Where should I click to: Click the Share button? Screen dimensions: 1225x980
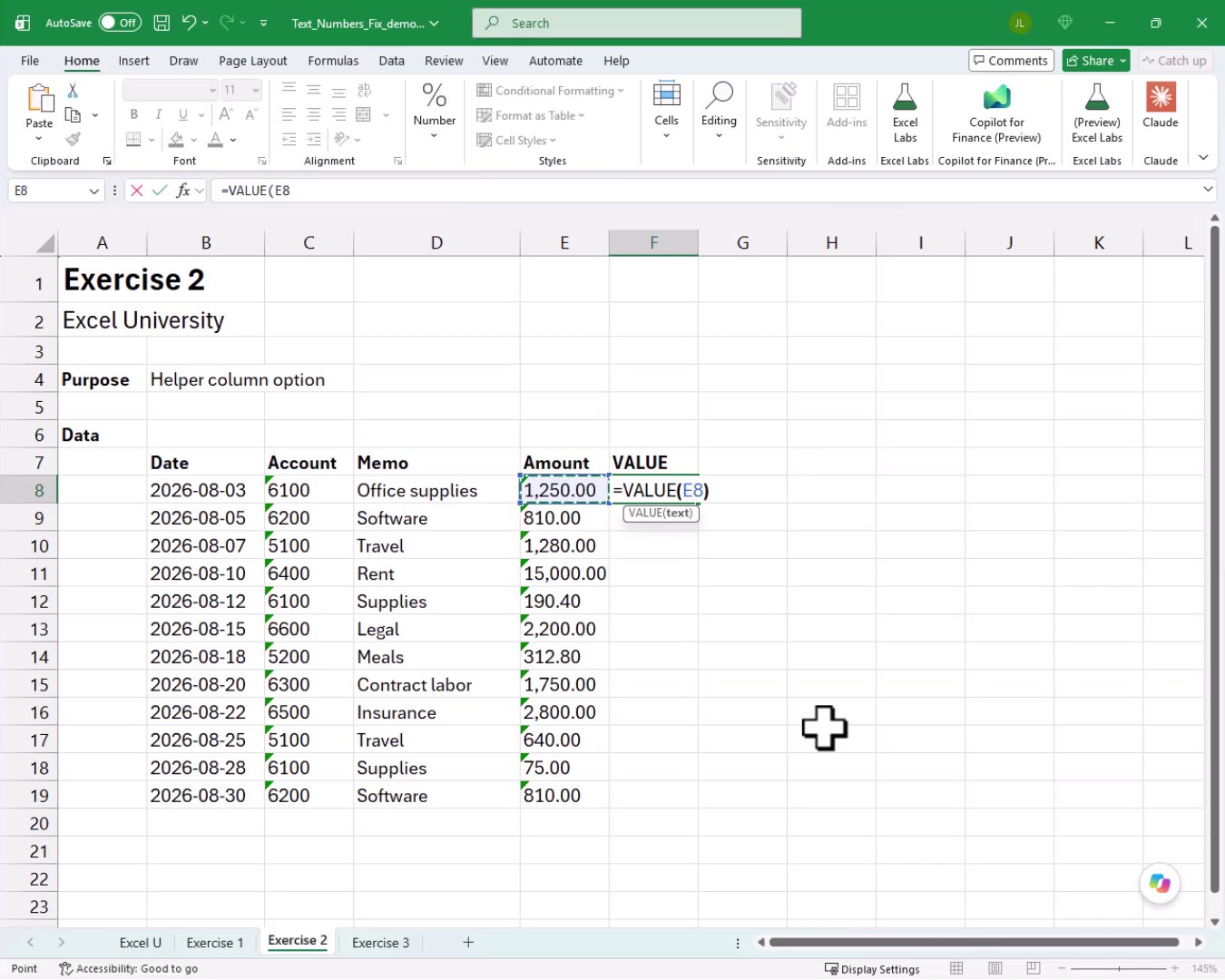point(1096,61)
